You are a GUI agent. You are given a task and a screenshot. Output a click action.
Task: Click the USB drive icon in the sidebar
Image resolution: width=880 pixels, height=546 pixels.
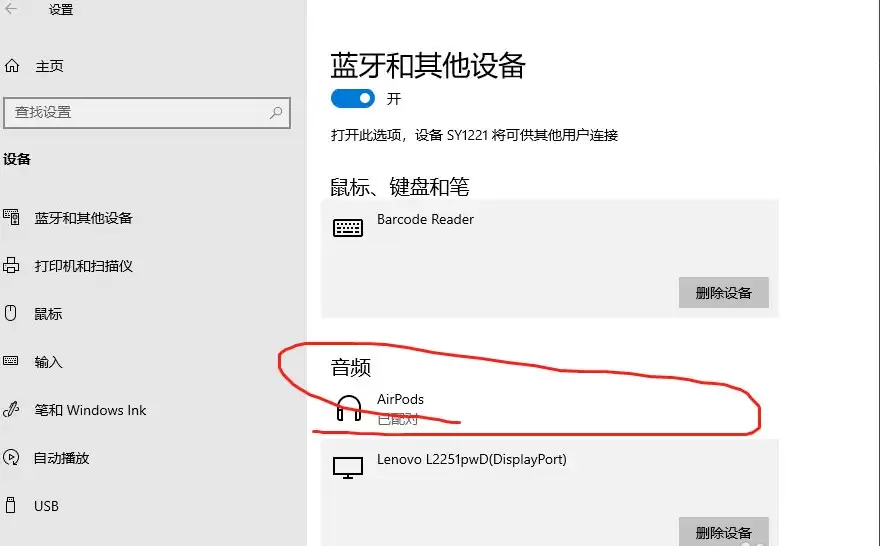tap(12, 506)
